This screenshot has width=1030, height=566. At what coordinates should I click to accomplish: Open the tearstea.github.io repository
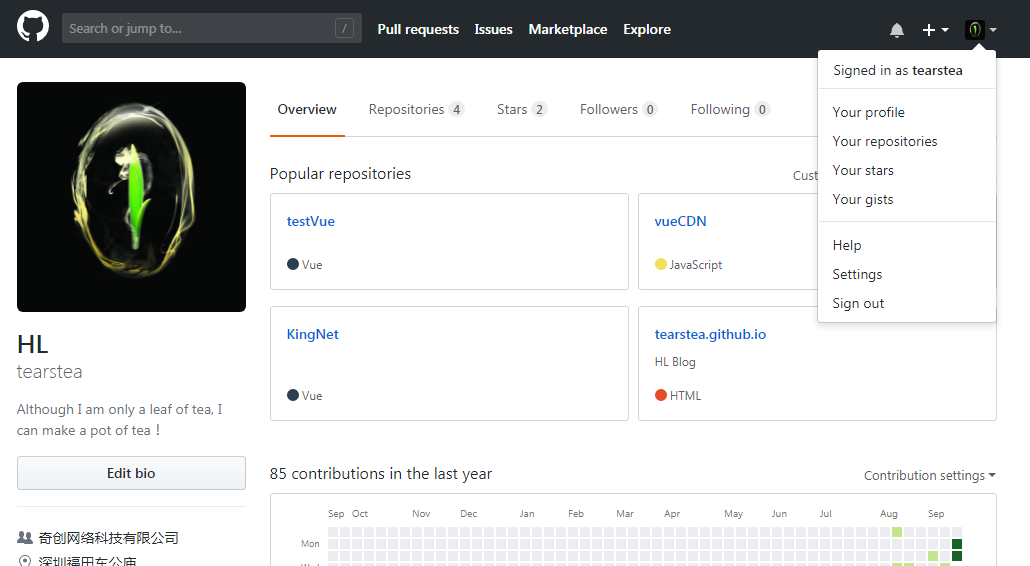click(710, 334)
